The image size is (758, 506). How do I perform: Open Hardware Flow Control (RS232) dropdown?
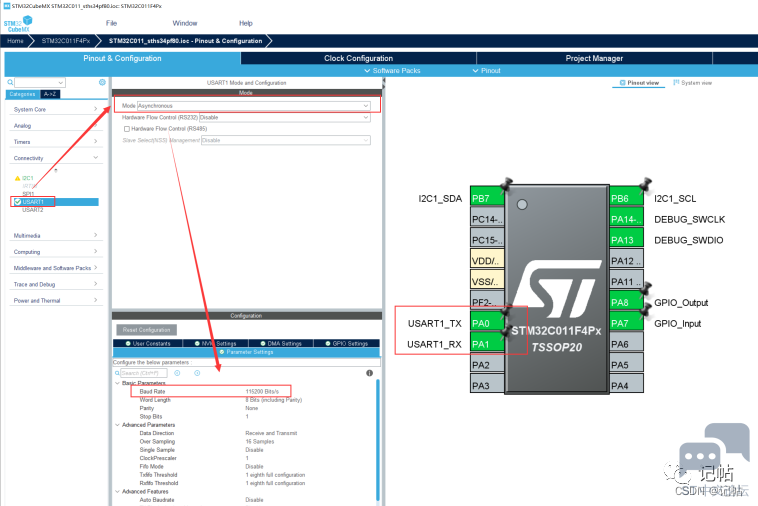point(285,117)
